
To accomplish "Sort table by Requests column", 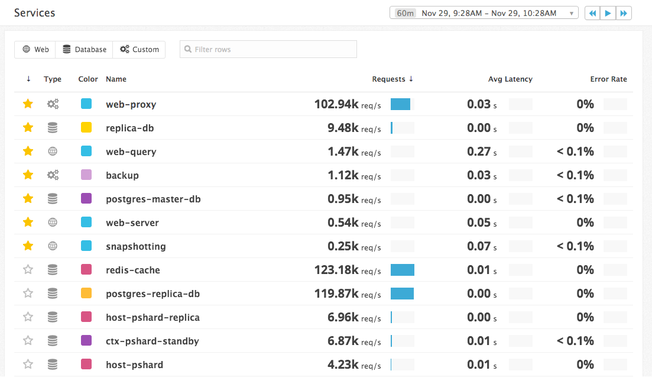I will [392, 79].
